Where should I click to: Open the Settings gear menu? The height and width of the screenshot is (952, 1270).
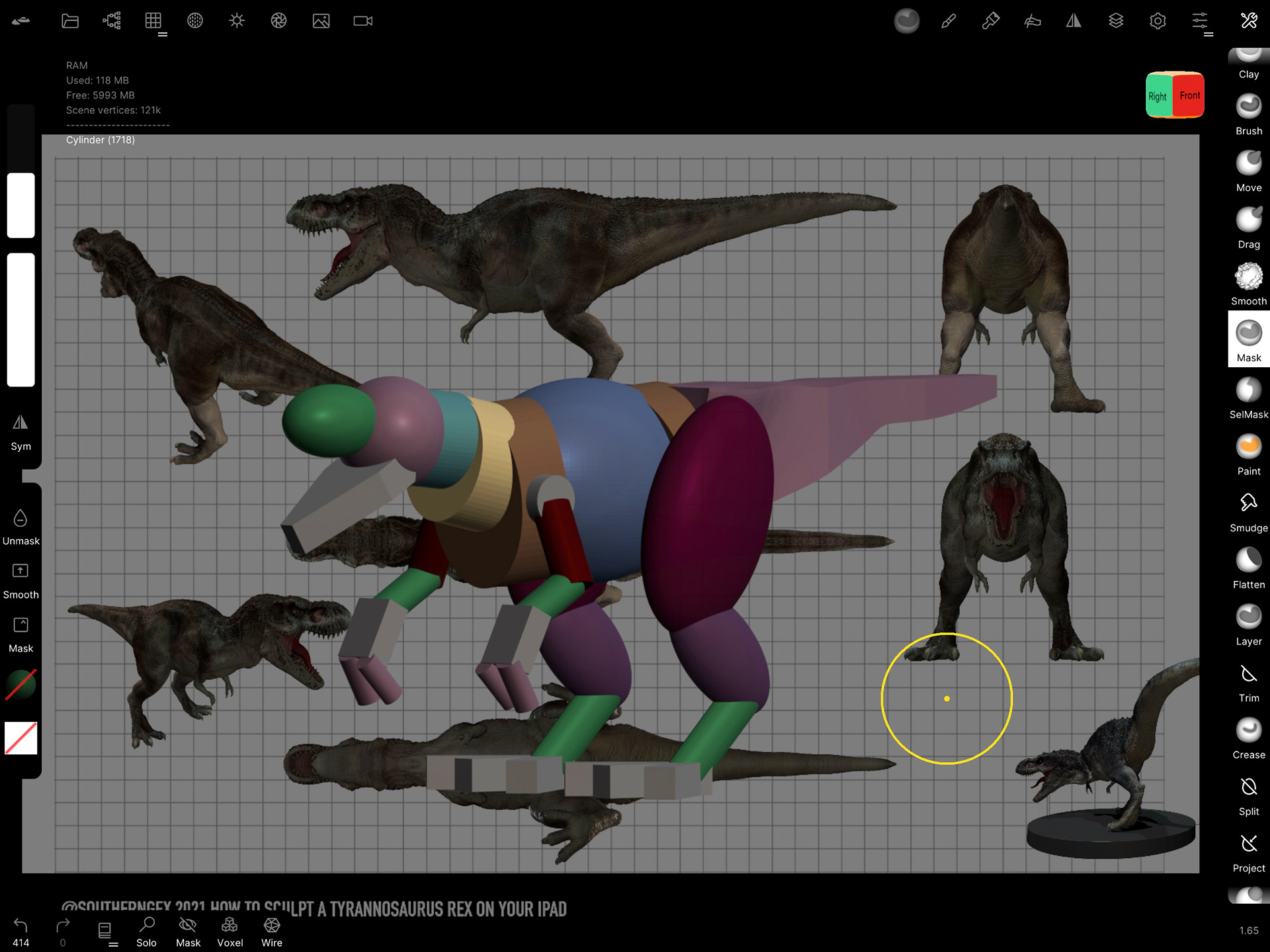[x=1158, y=21]
